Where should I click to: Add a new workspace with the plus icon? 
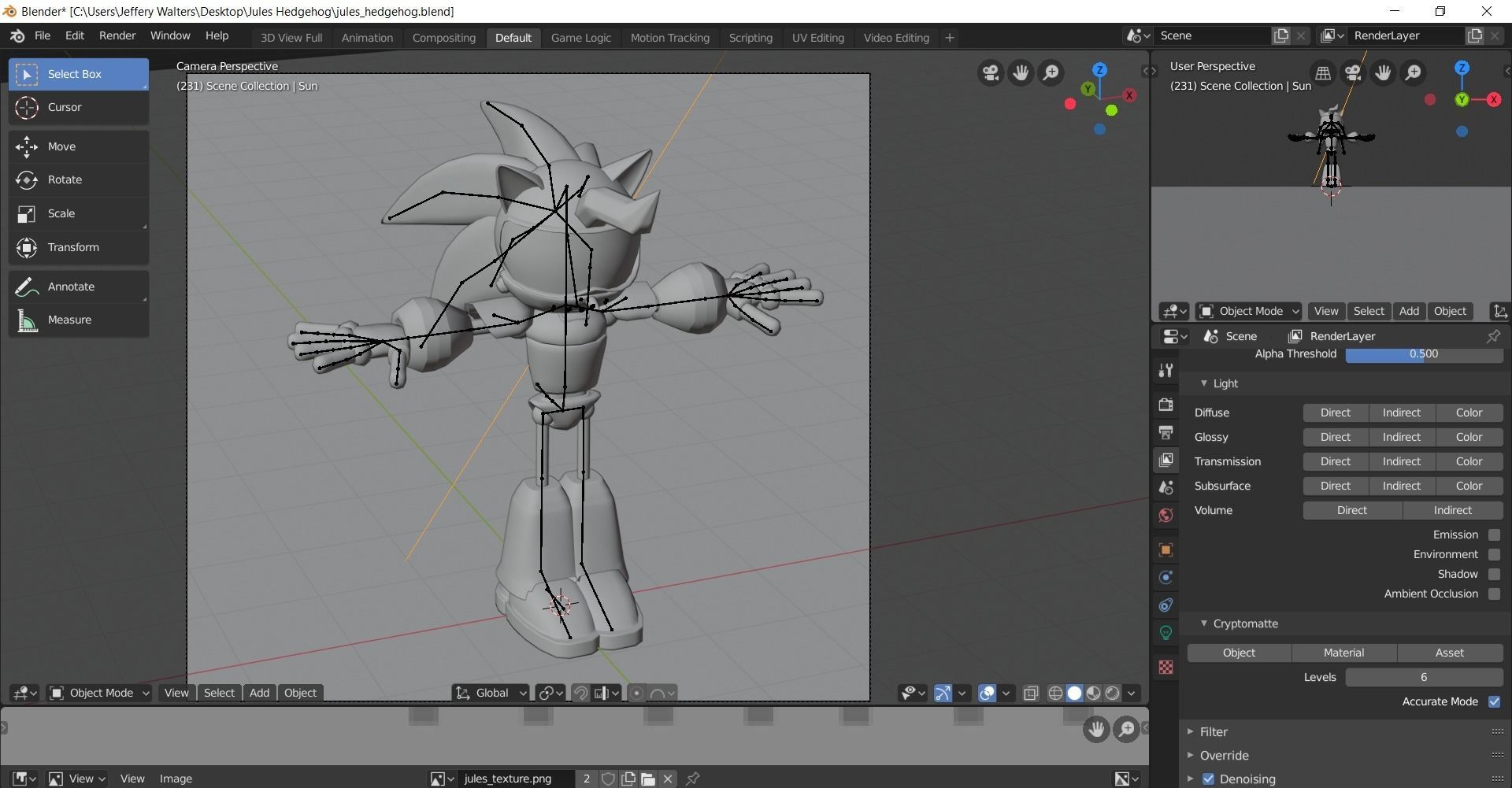coord(950,38)
